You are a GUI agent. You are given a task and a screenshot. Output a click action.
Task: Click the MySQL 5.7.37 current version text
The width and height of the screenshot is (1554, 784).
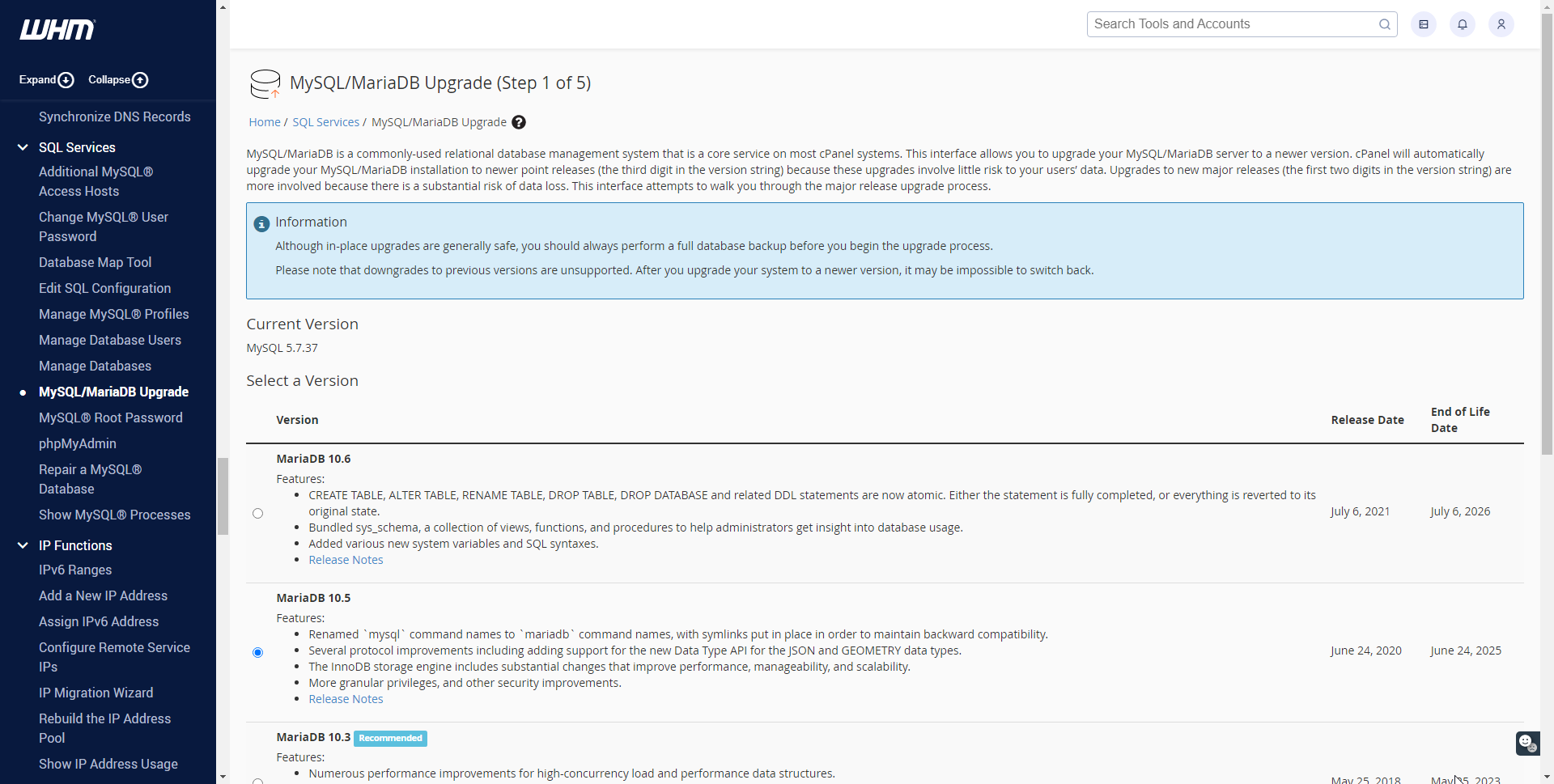point(282,348)
